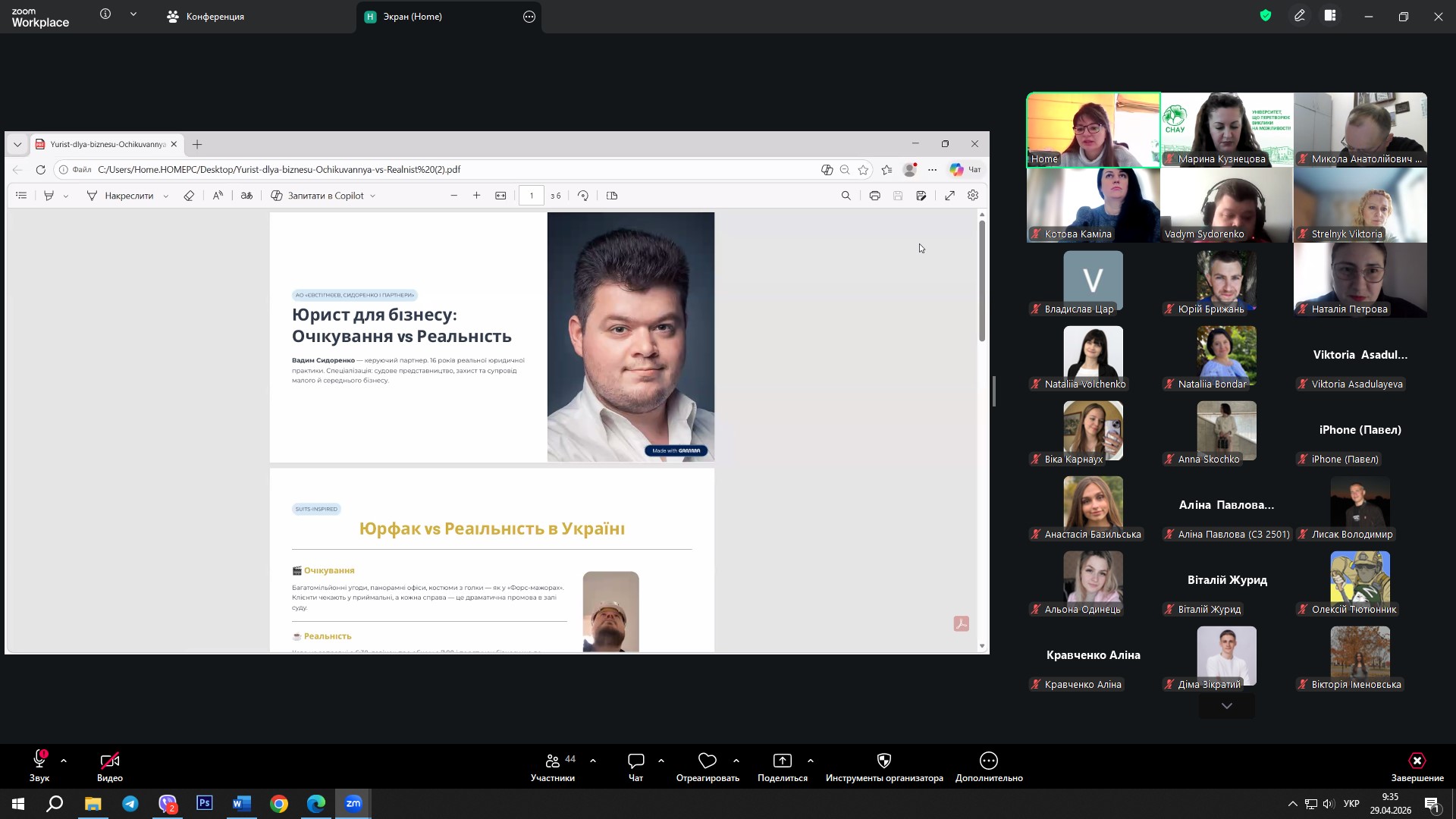Viewport: 1456px width, 819px height.
Task: Open the Chat panel
Action: click(x=635, y=761)
